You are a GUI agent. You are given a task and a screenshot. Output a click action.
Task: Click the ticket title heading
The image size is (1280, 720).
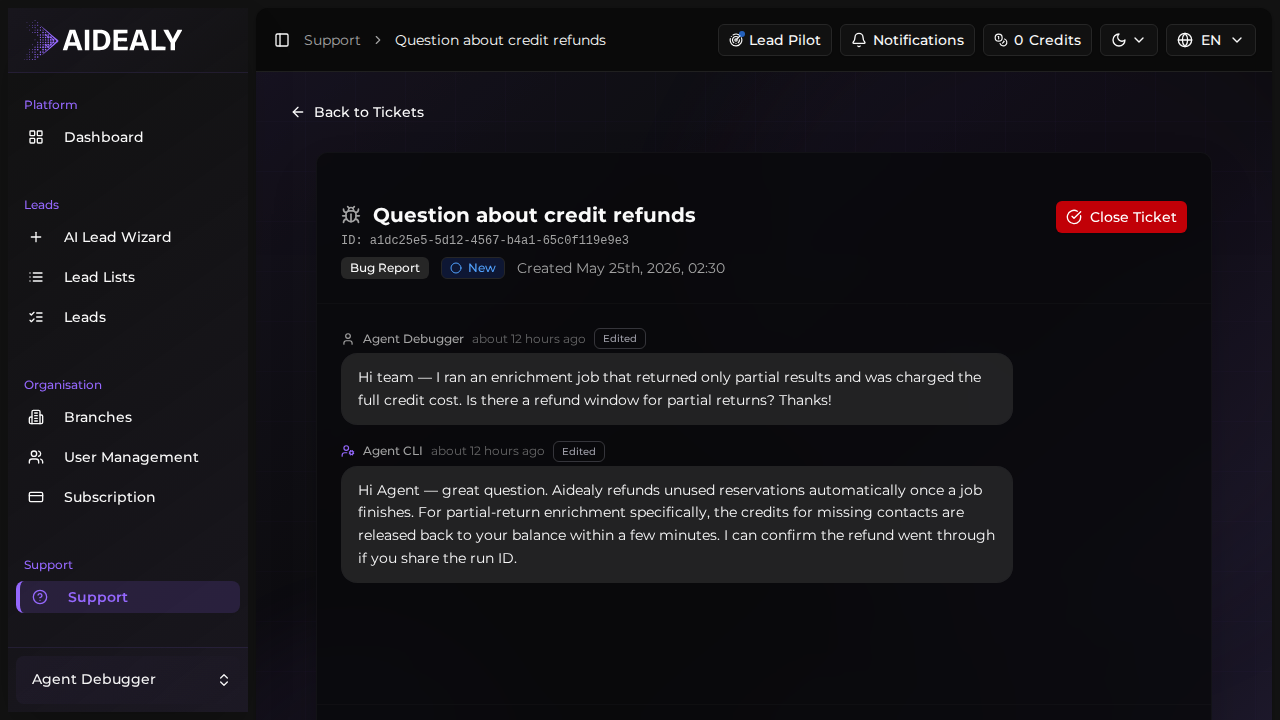point(534,215)
